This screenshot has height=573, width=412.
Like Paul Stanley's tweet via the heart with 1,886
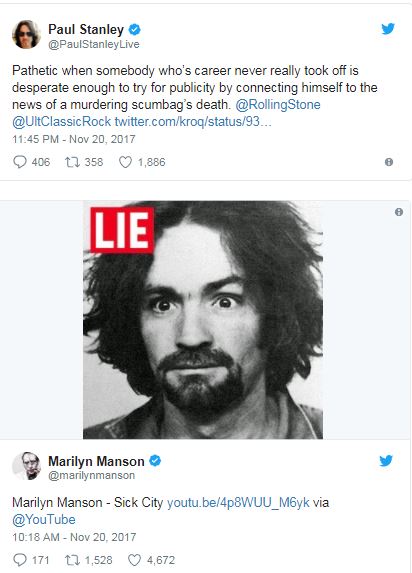click(x=125, y=162)
